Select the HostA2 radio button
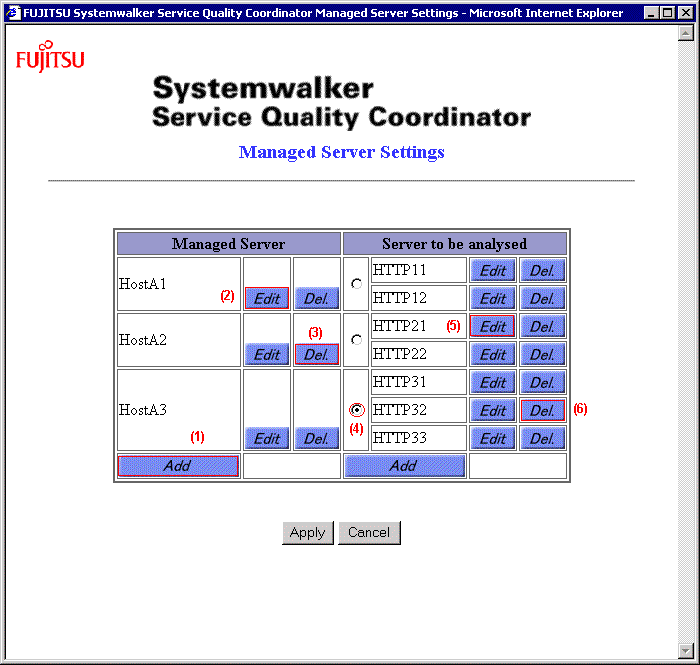Viewport: 700px width, 665px height. click(356, 340)
